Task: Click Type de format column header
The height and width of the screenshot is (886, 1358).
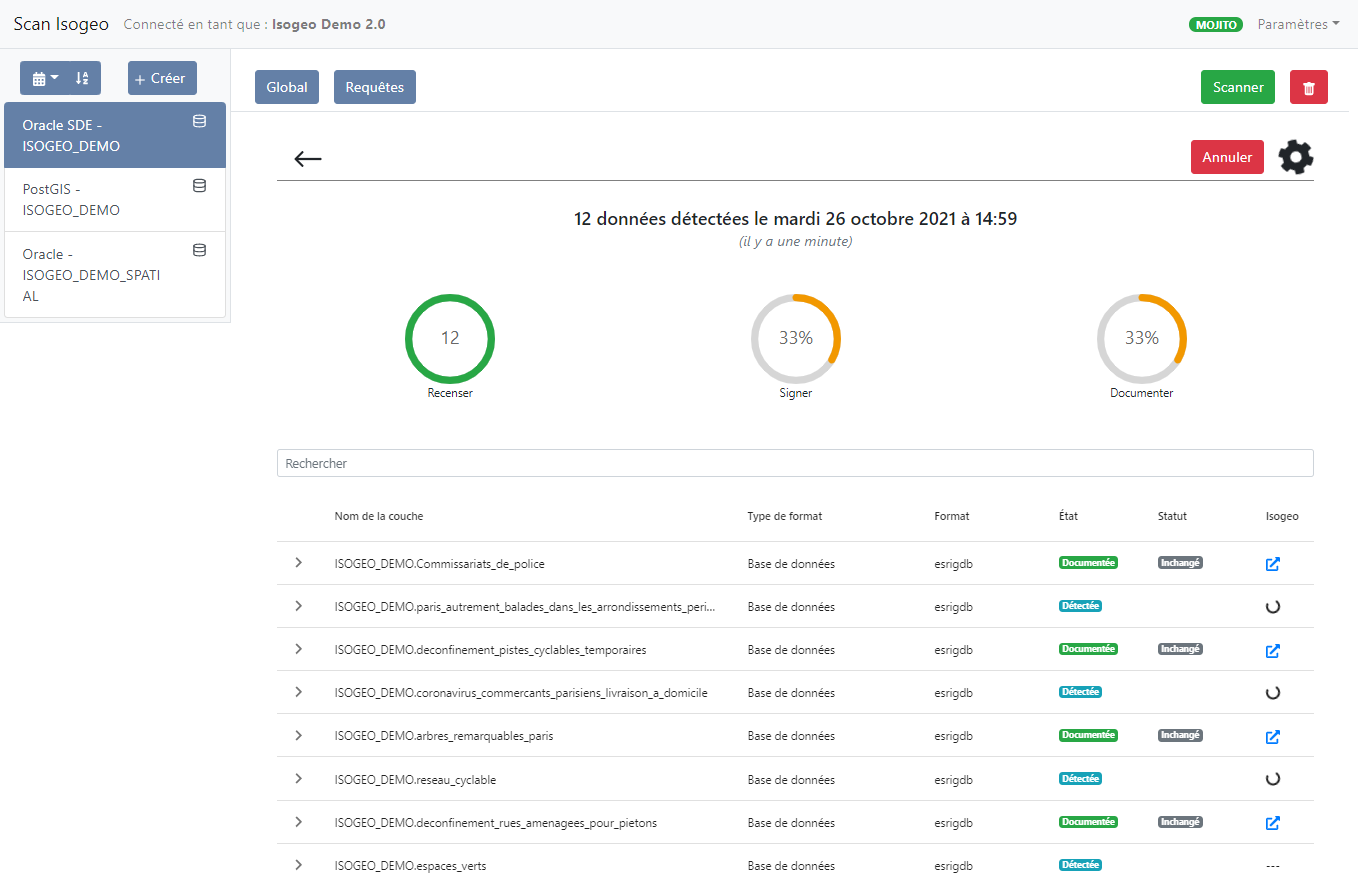Action: (785, 516)
